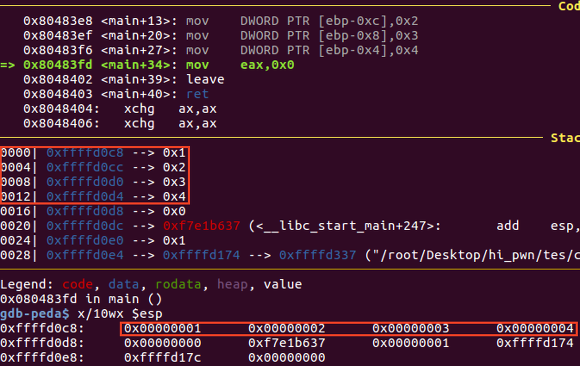Select the red code pointer 0xf7e1b637
The image size is (580, 366).
tap(201, 226)
